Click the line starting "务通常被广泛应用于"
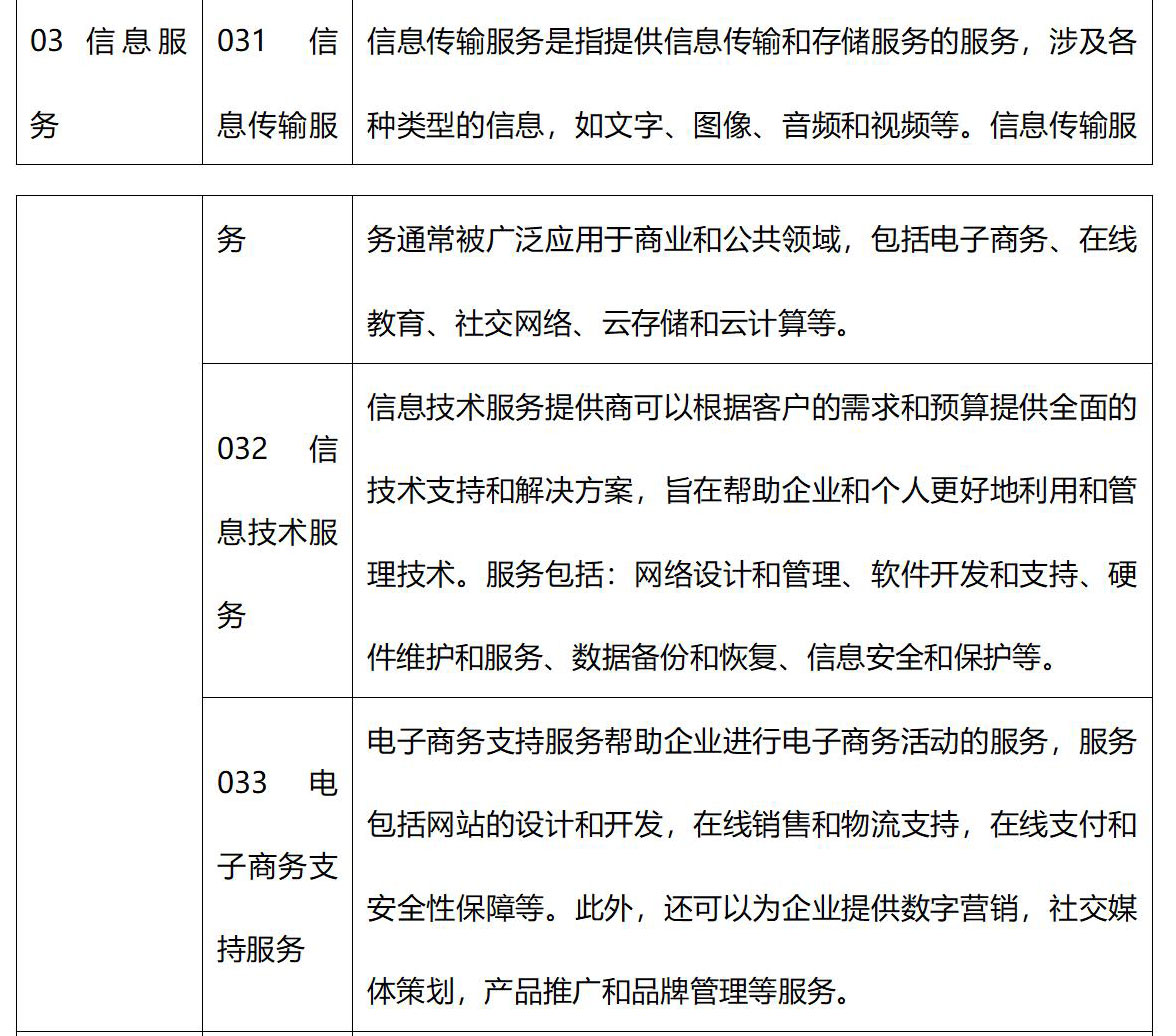The image size is (1176, 1036). pos(751,241)
